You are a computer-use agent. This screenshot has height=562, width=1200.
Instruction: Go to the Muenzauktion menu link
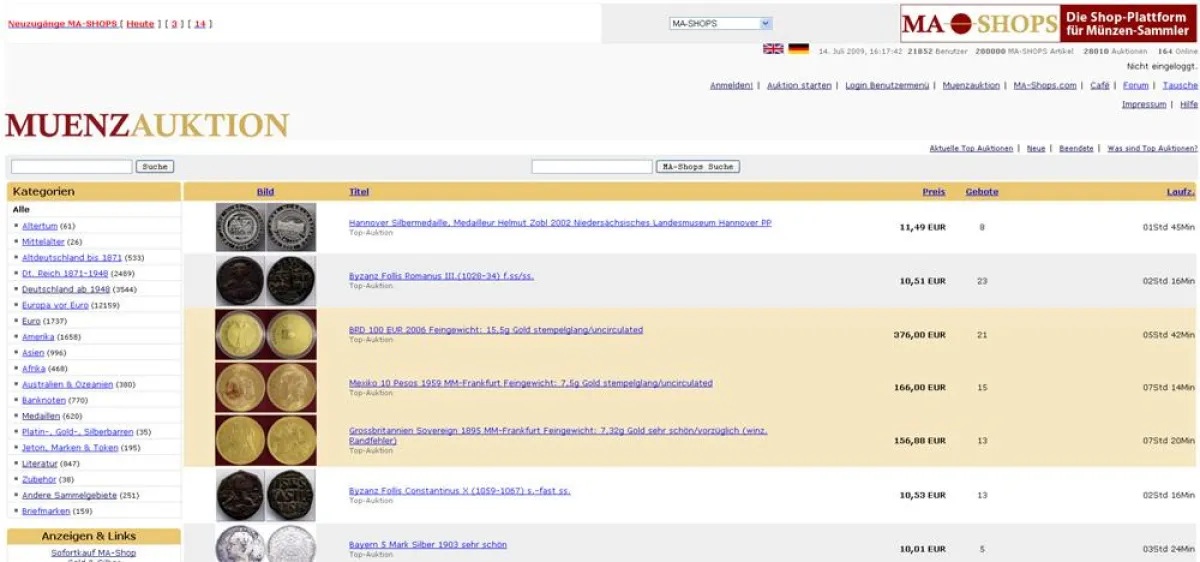pyautogui.click(x=971, y=85)
